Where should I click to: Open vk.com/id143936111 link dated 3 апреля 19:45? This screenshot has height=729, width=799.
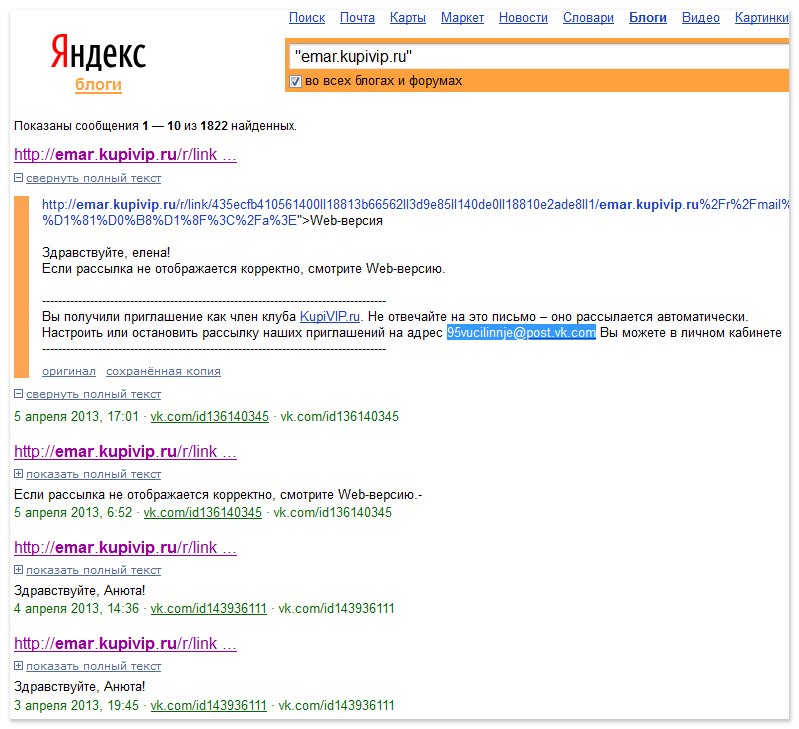pos(208,705)
